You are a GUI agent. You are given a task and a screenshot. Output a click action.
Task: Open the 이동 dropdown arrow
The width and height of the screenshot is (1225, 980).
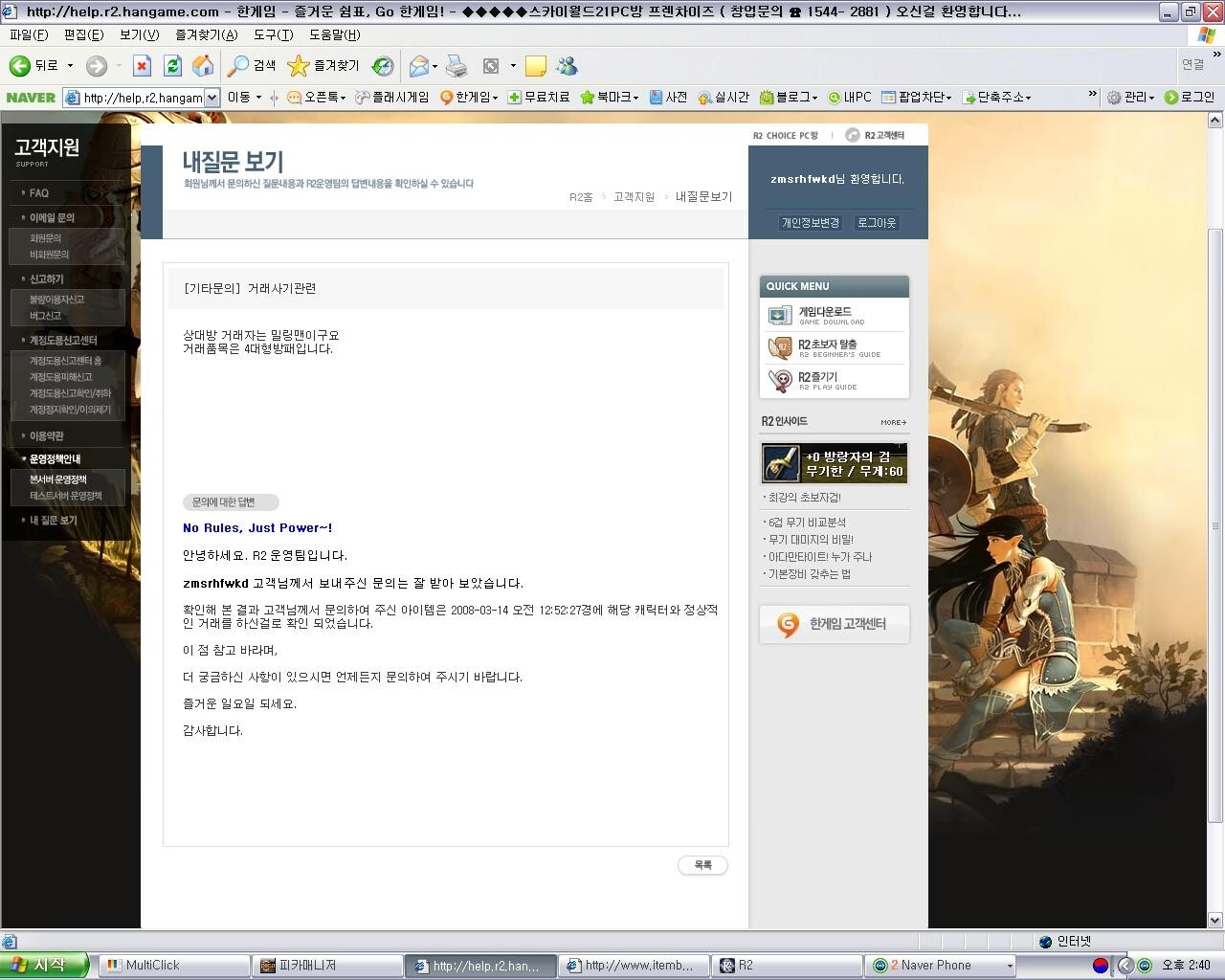pyautogui.click(x=258, y=97)
